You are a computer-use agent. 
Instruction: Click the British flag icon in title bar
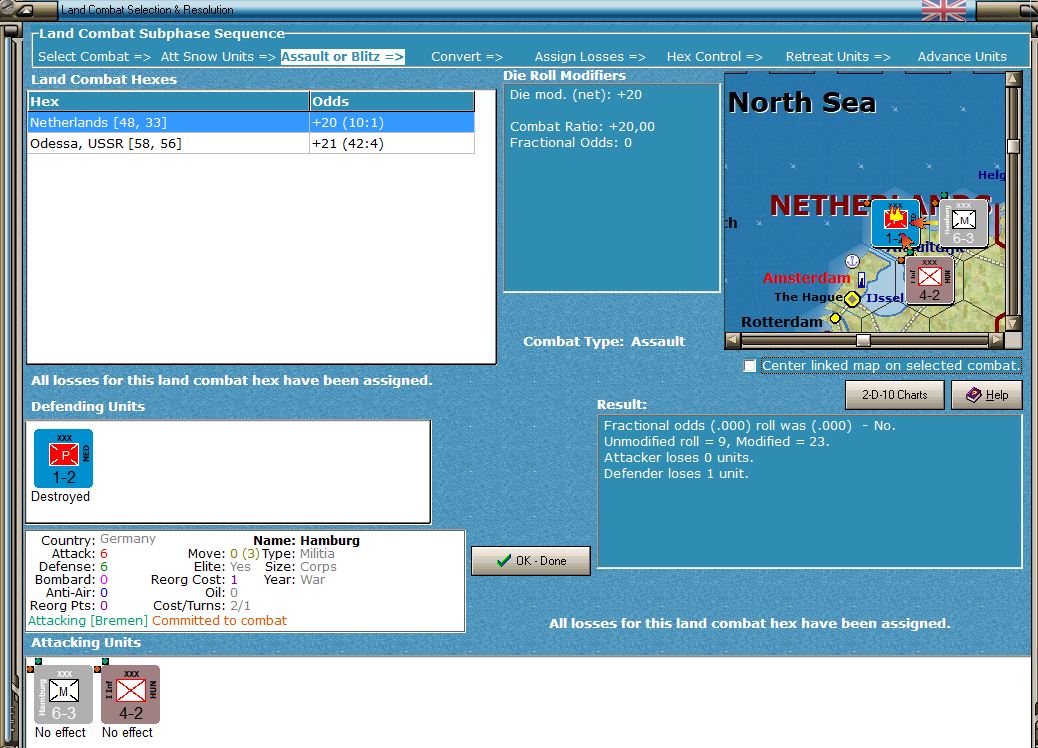(943, 11)
